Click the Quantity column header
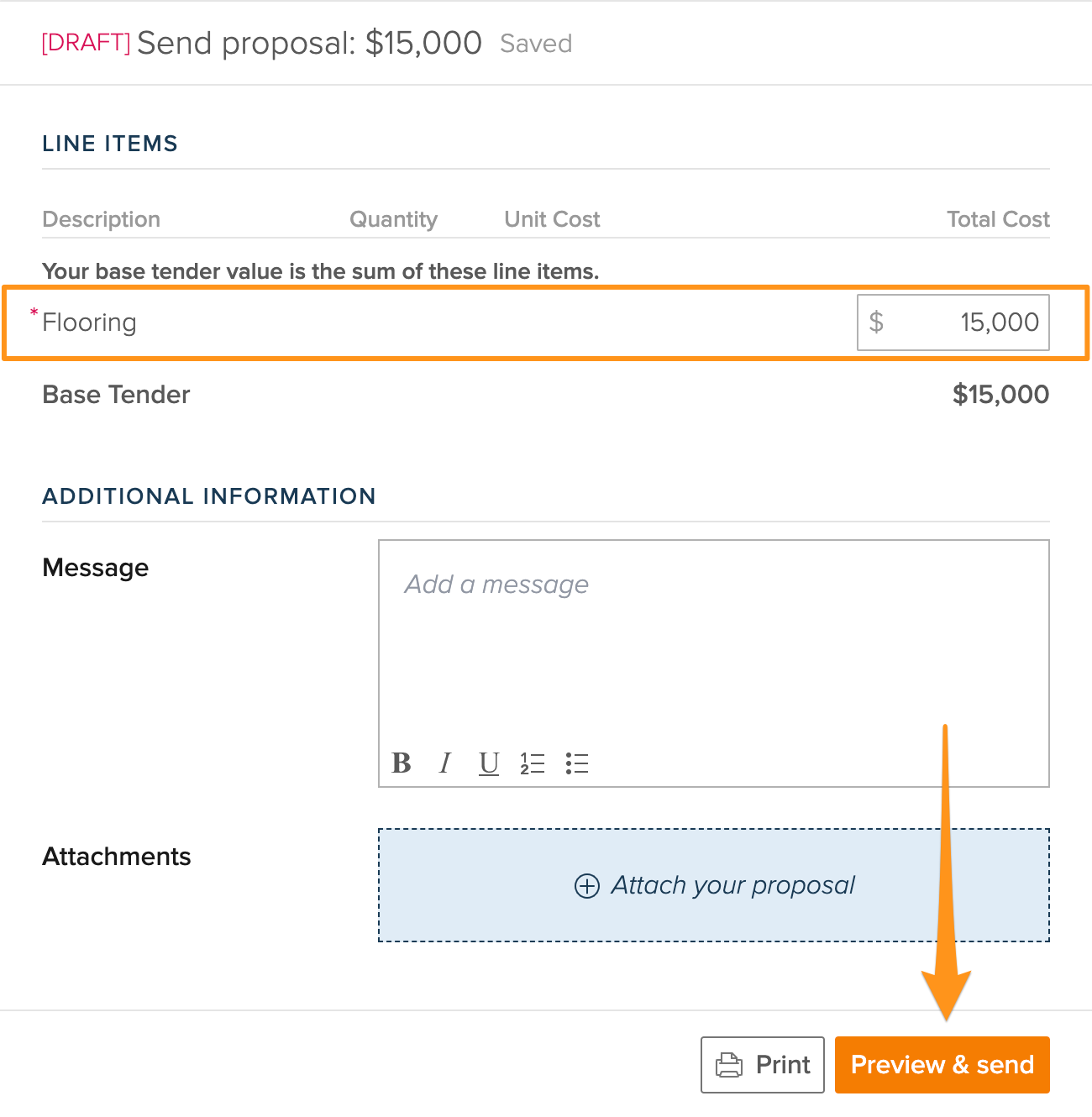The image size is (1092, 1117). (393, 219)
